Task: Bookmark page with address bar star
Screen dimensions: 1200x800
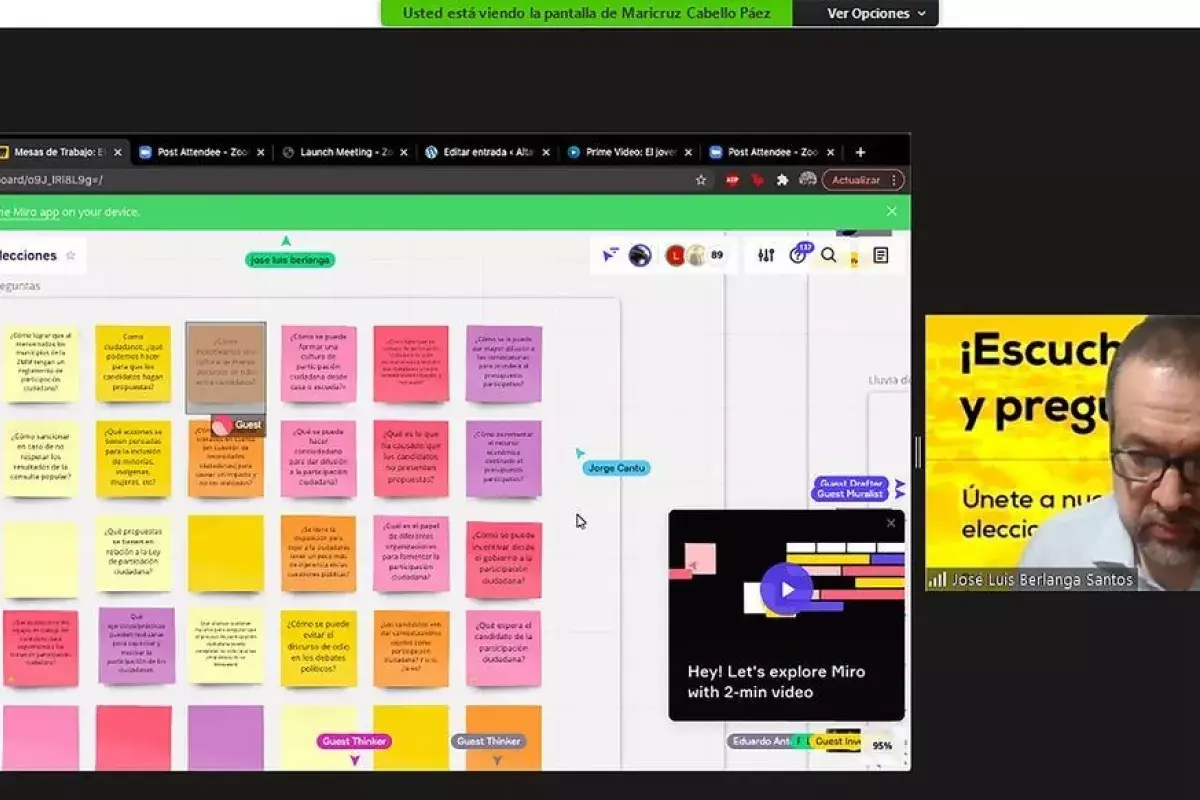Action: (x=701, y=180)
